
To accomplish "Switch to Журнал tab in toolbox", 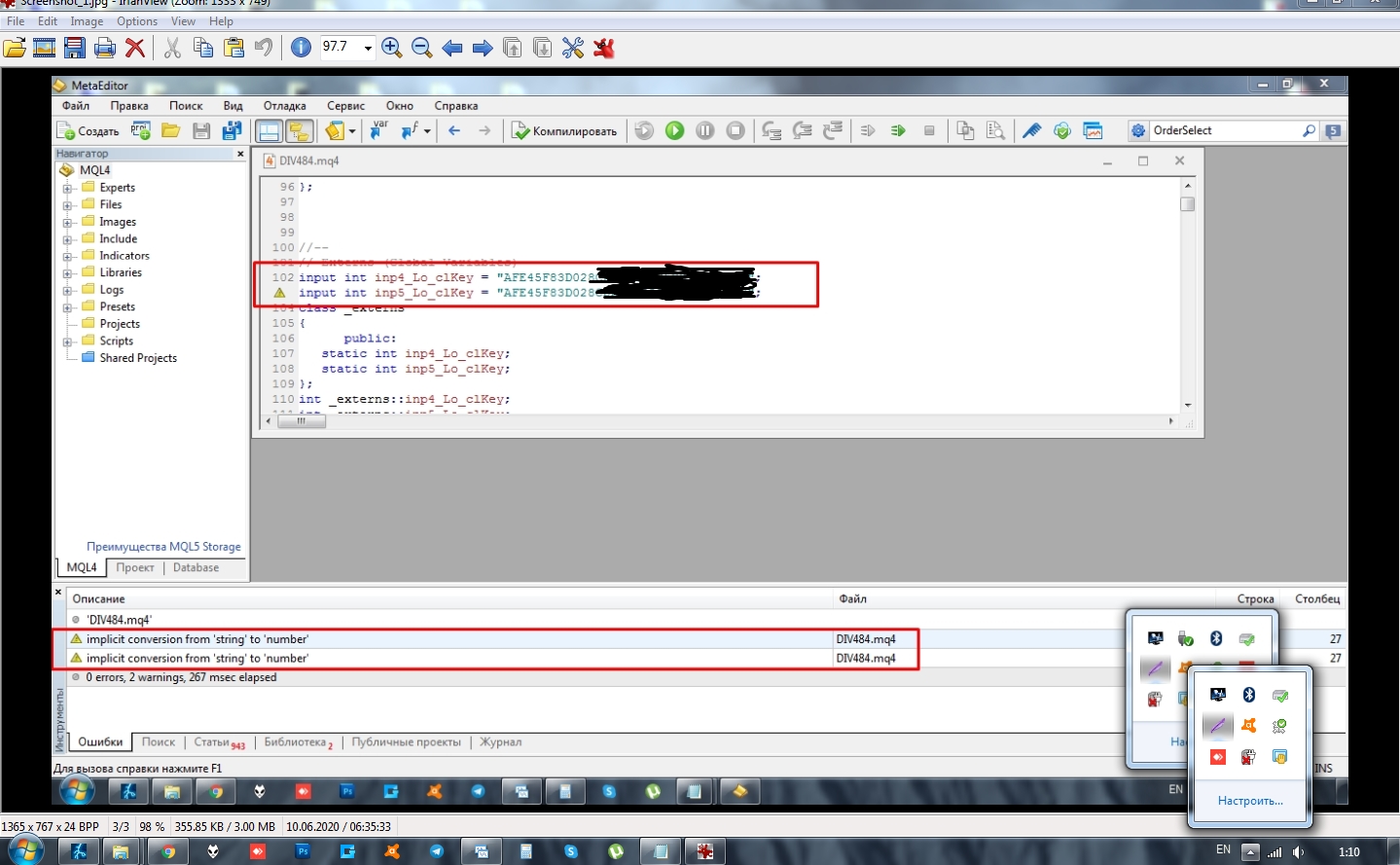I will pos(500,742).
